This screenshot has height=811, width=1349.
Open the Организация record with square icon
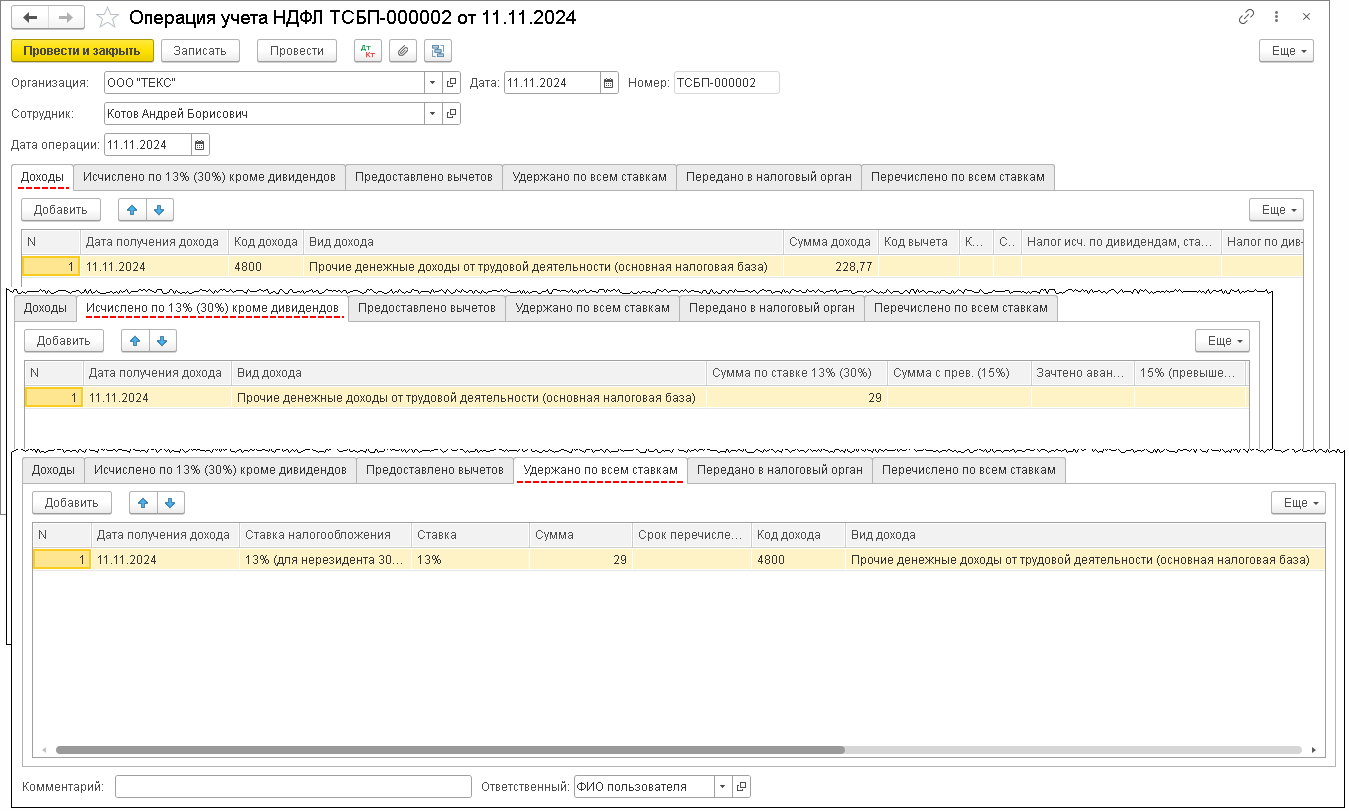[x=451, y=83]
